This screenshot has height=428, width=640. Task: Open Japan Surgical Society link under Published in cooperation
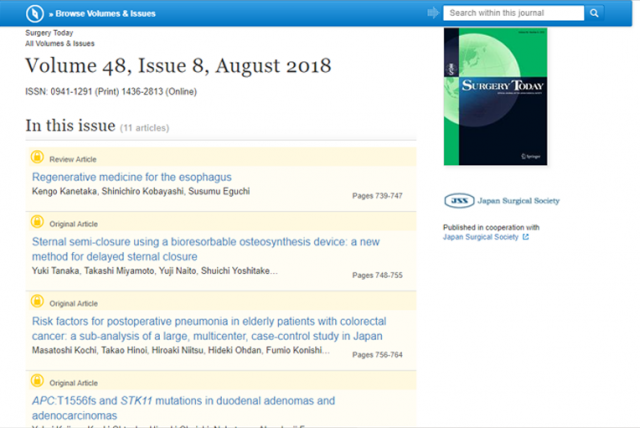coord(481,238)
